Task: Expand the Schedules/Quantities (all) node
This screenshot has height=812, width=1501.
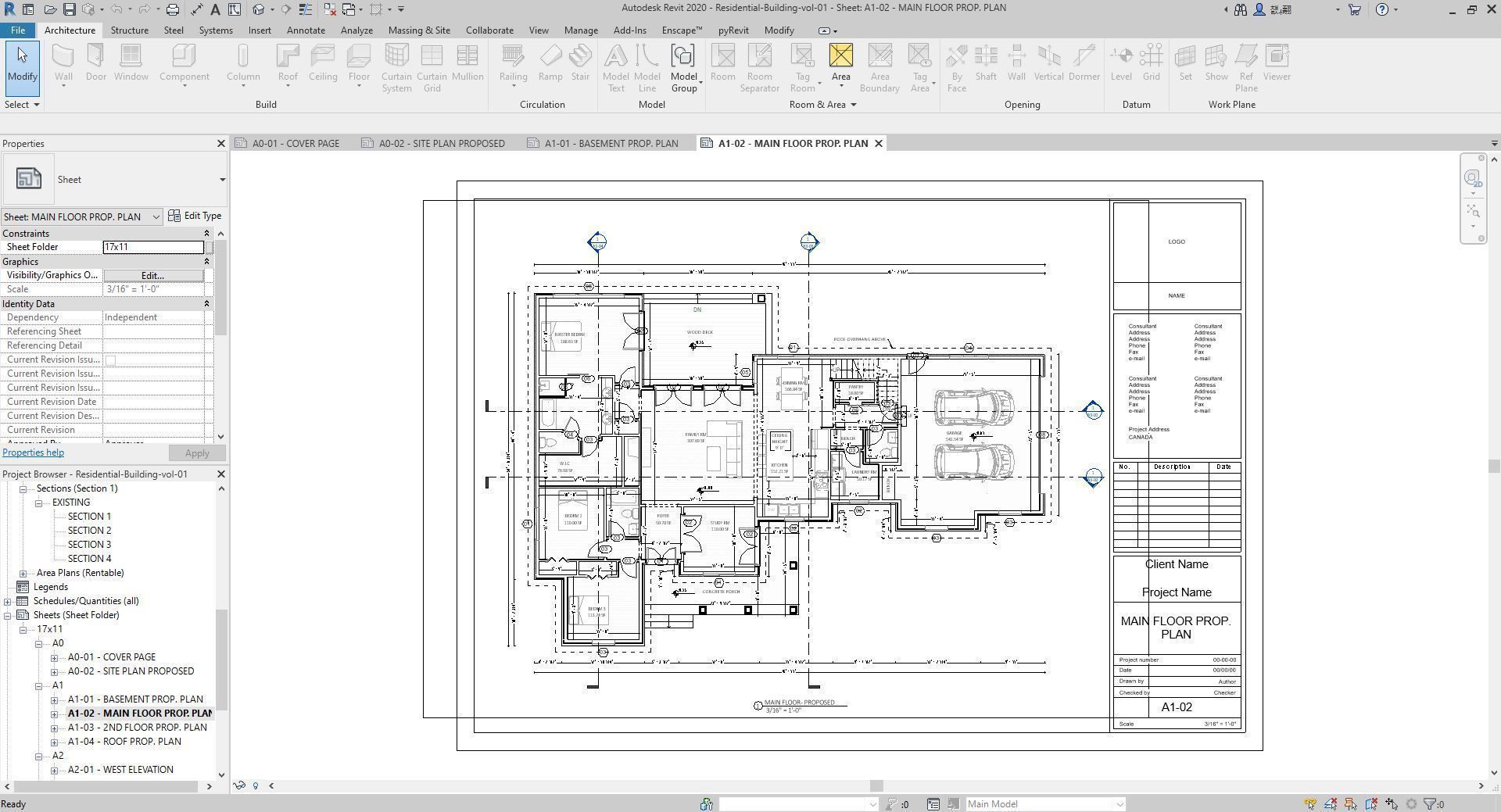Action: (7, 601)
